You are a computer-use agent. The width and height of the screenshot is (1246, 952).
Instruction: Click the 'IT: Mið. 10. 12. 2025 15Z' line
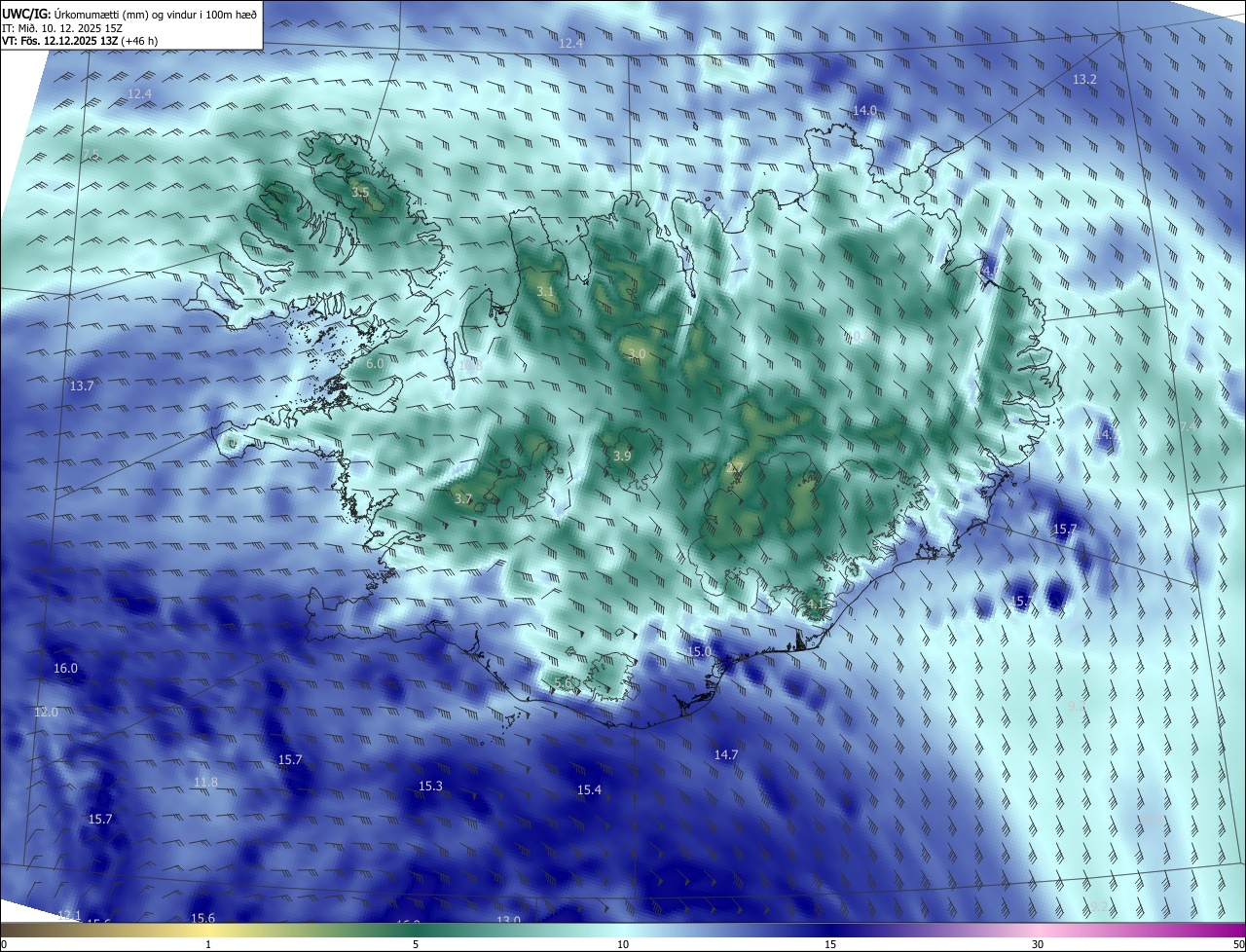point(61,28)
